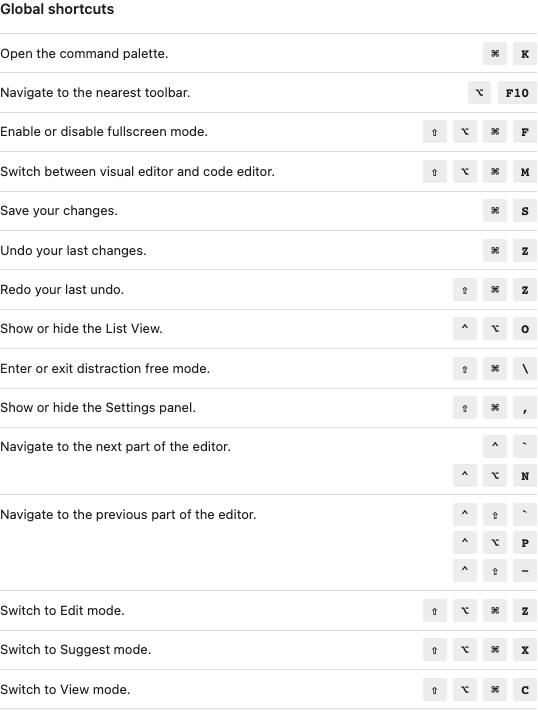Image resolution: width=538 pixels, height=710 pixels.
Task: Click 'Enter or exit distraction free mode.'
Action: coord(105,368)
